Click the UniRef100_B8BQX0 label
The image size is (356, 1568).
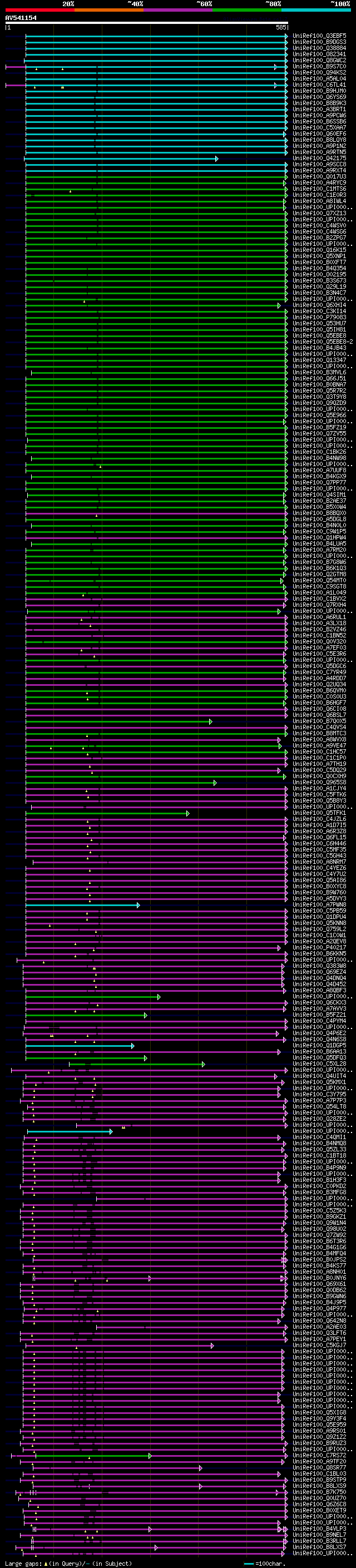(x=319, y=513)
